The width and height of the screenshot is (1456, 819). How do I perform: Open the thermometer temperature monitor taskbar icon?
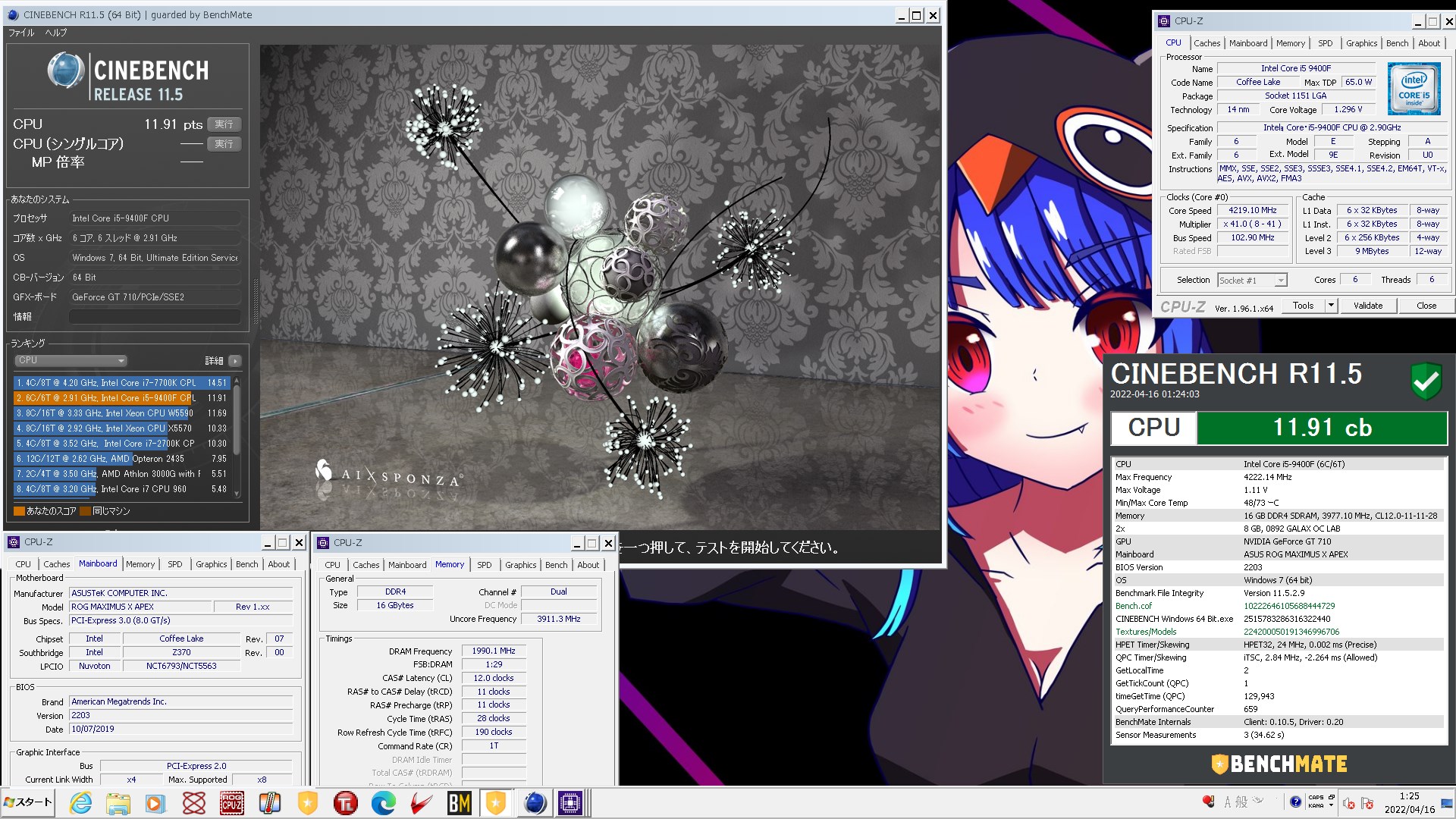point(269,803)
